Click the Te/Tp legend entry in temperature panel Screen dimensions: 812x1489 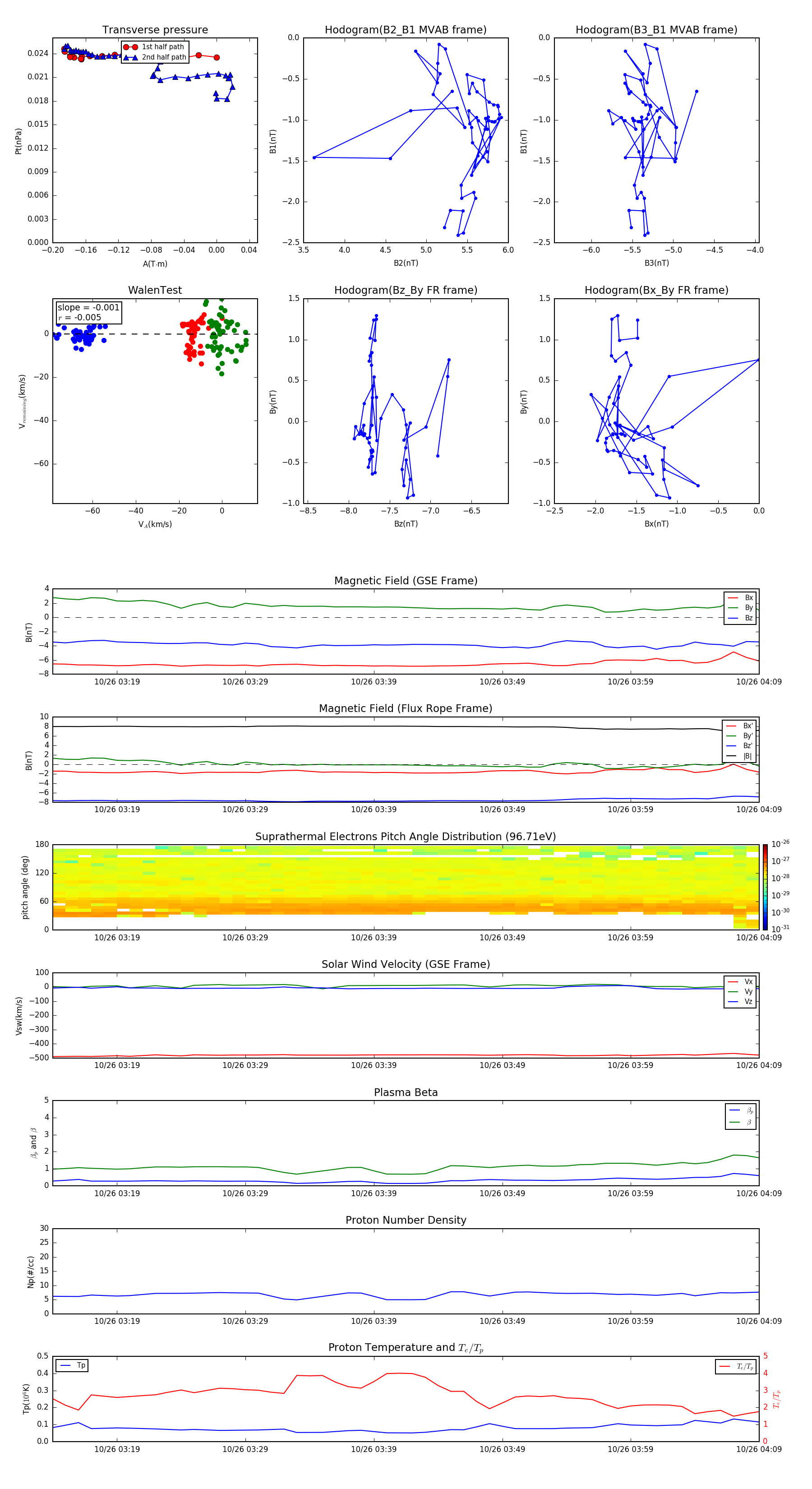click(737, 1366)
